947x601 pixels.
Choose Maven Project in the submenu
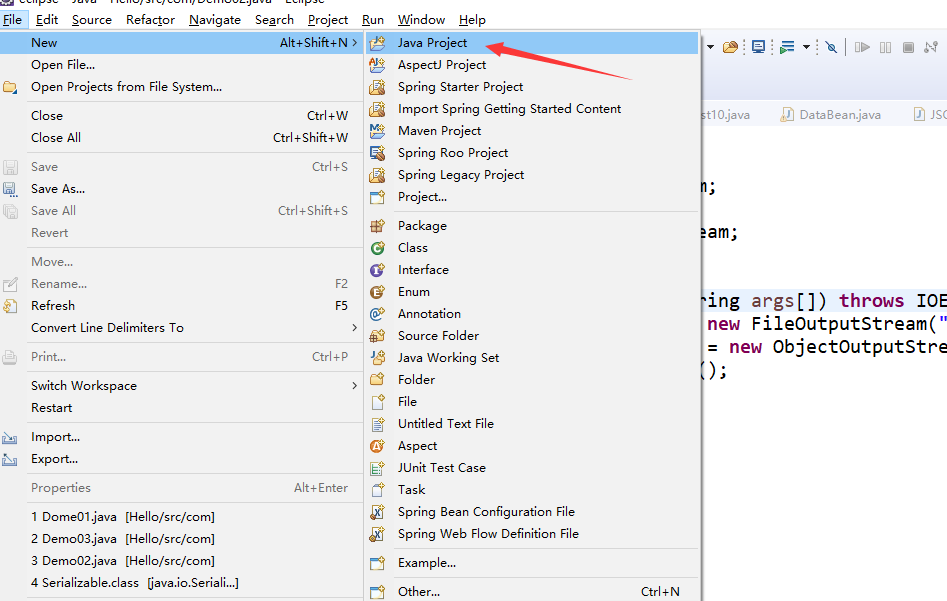[439, 131]
